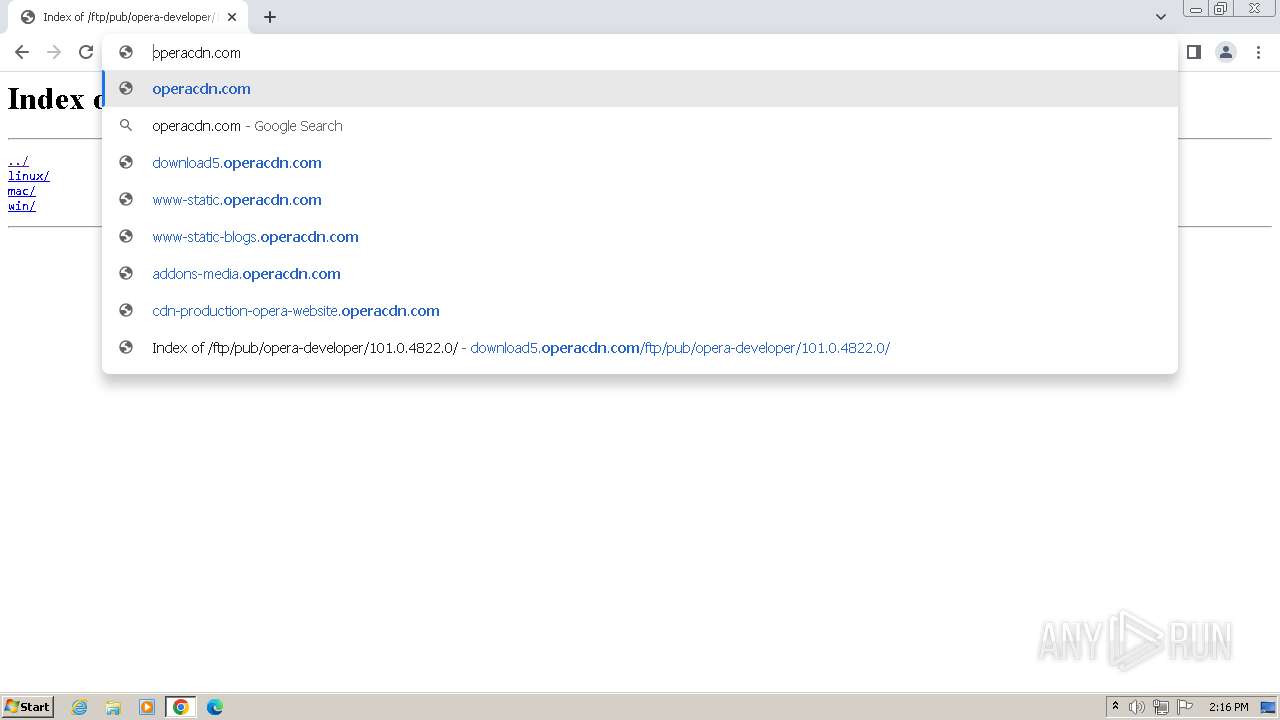This screenshot has height=720, width=1280.
Task: Select the operacdn.com top suggestion
Action: pyautogui.click(x=640, y=89)
